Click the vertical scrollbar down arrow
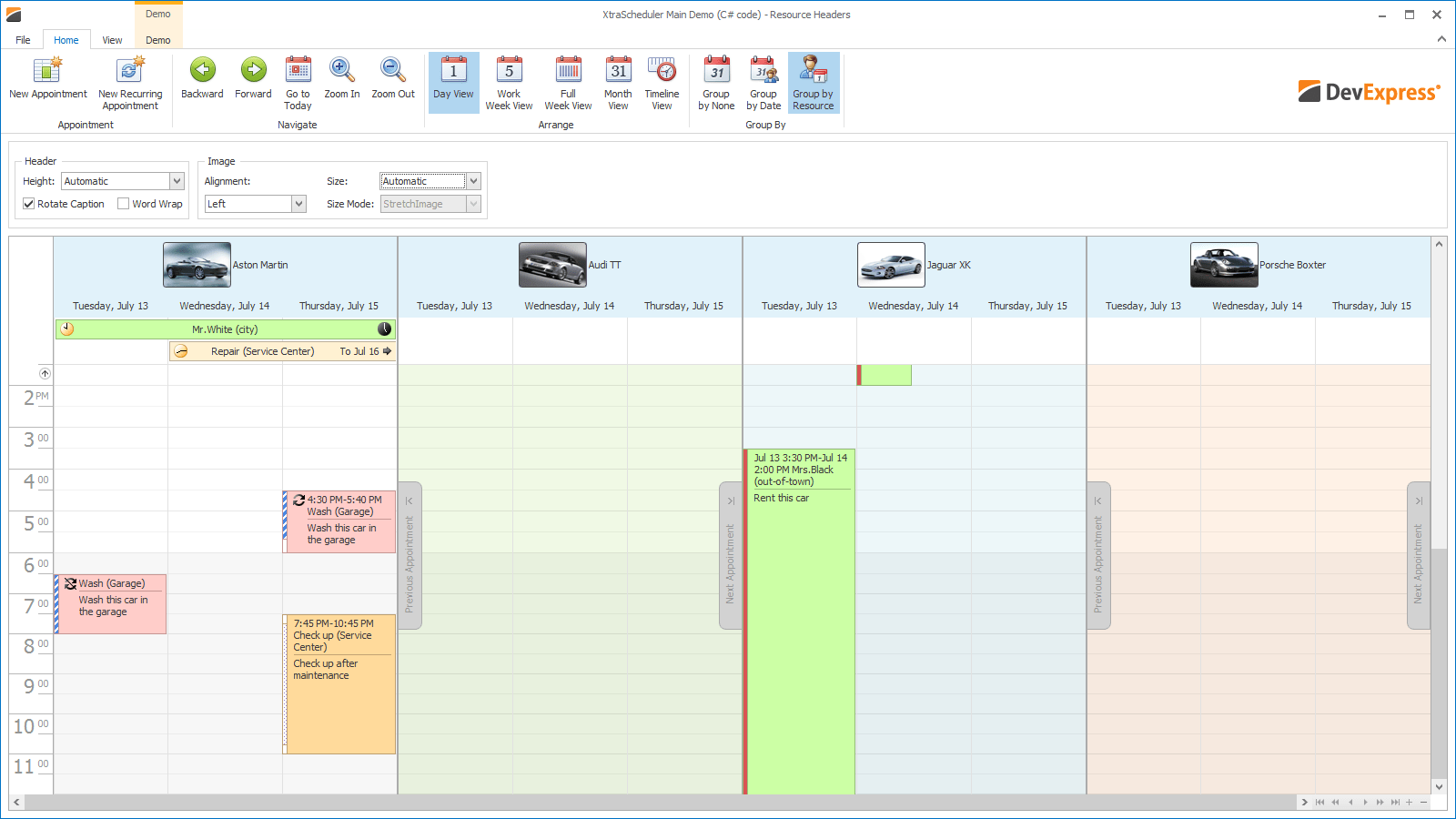The image size is (1456, 819). point(1439,787)
